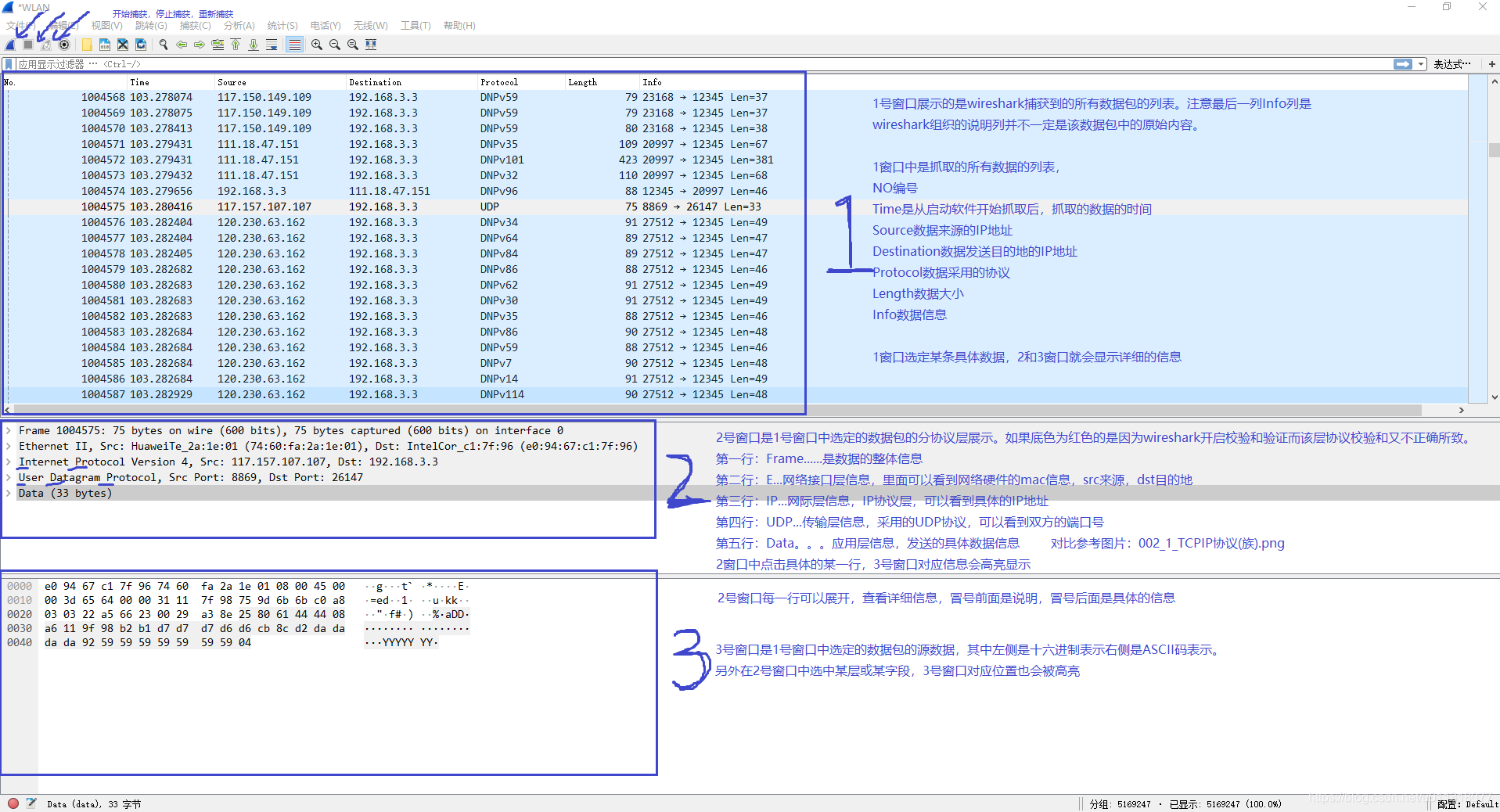Open the 工具(T) menu
1500x812 pixels.
click(x=416, y=26)
